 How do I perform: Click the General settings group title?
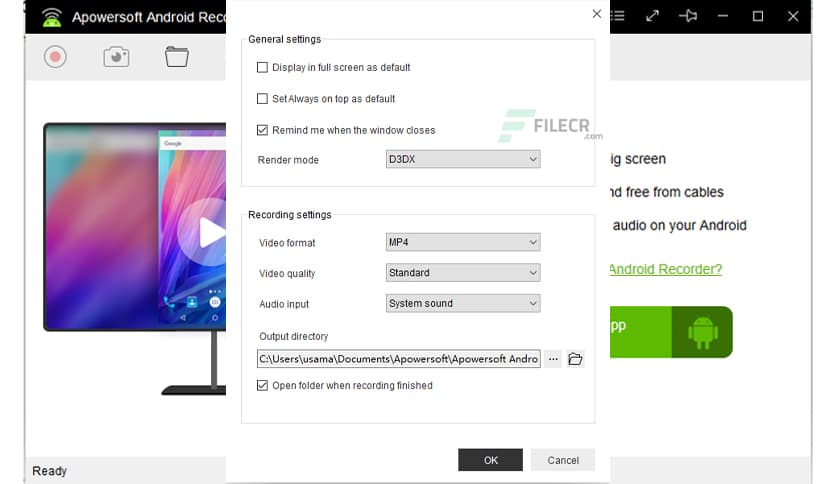[x=285, y=39]
